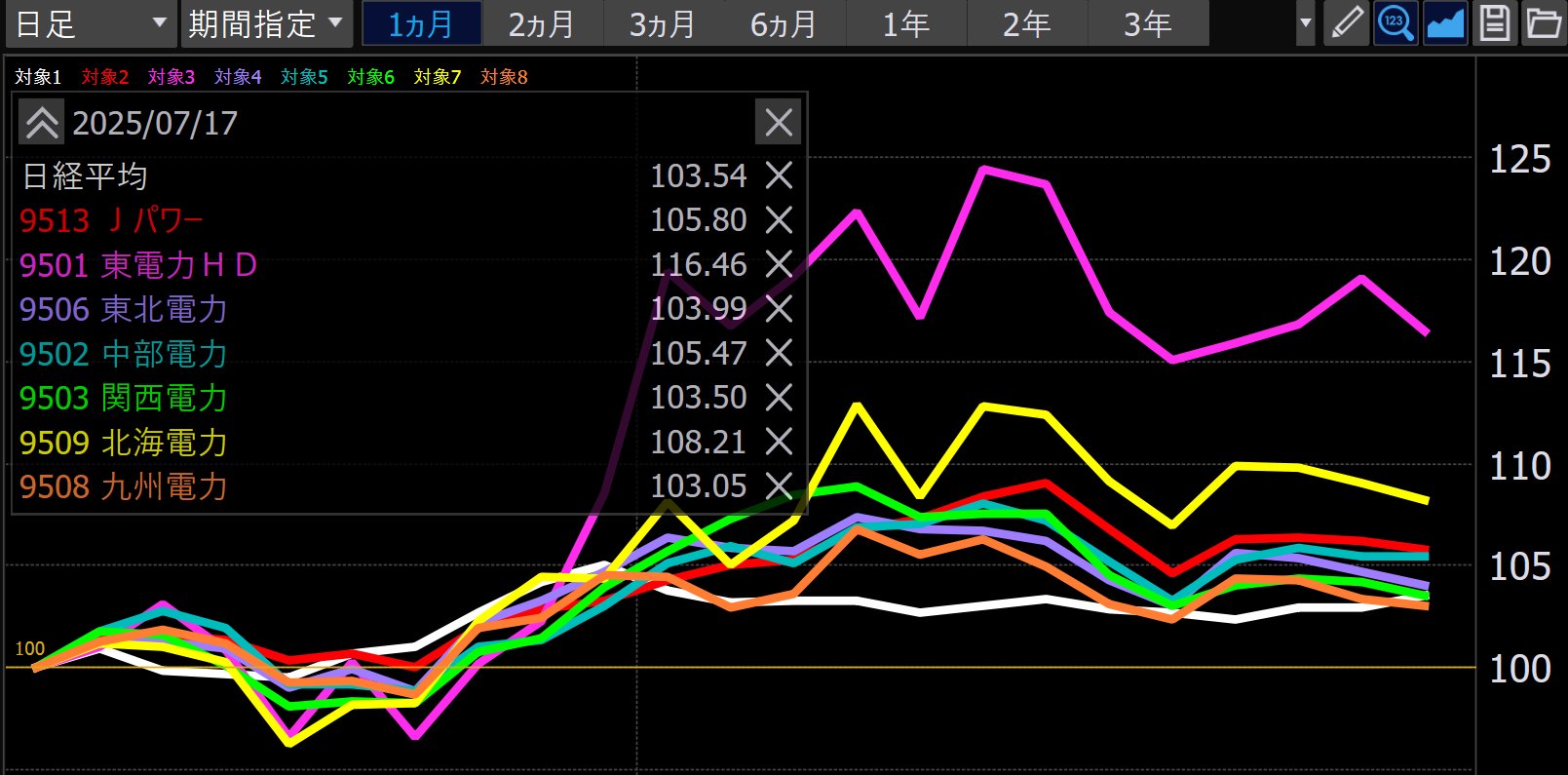The image size is (1568, 775).
Task: Click the 2025/07/17 date header
Action: 155,123
